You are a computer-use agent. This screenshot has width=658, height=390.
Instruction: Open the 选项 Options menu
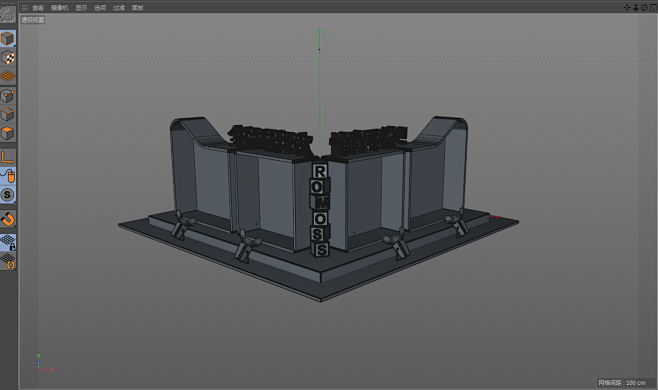(x=100, y=8)
